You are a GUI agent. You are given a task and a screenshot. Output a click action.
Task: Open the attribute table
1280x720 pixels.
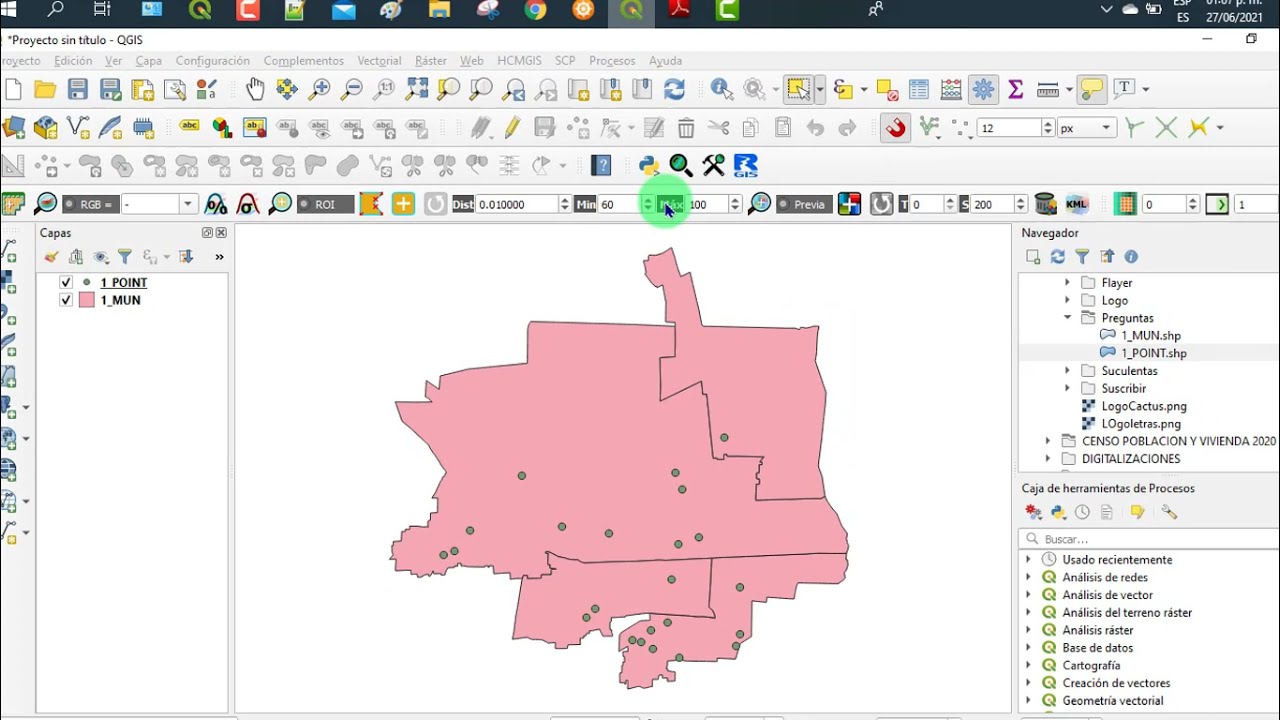[919, 89]
